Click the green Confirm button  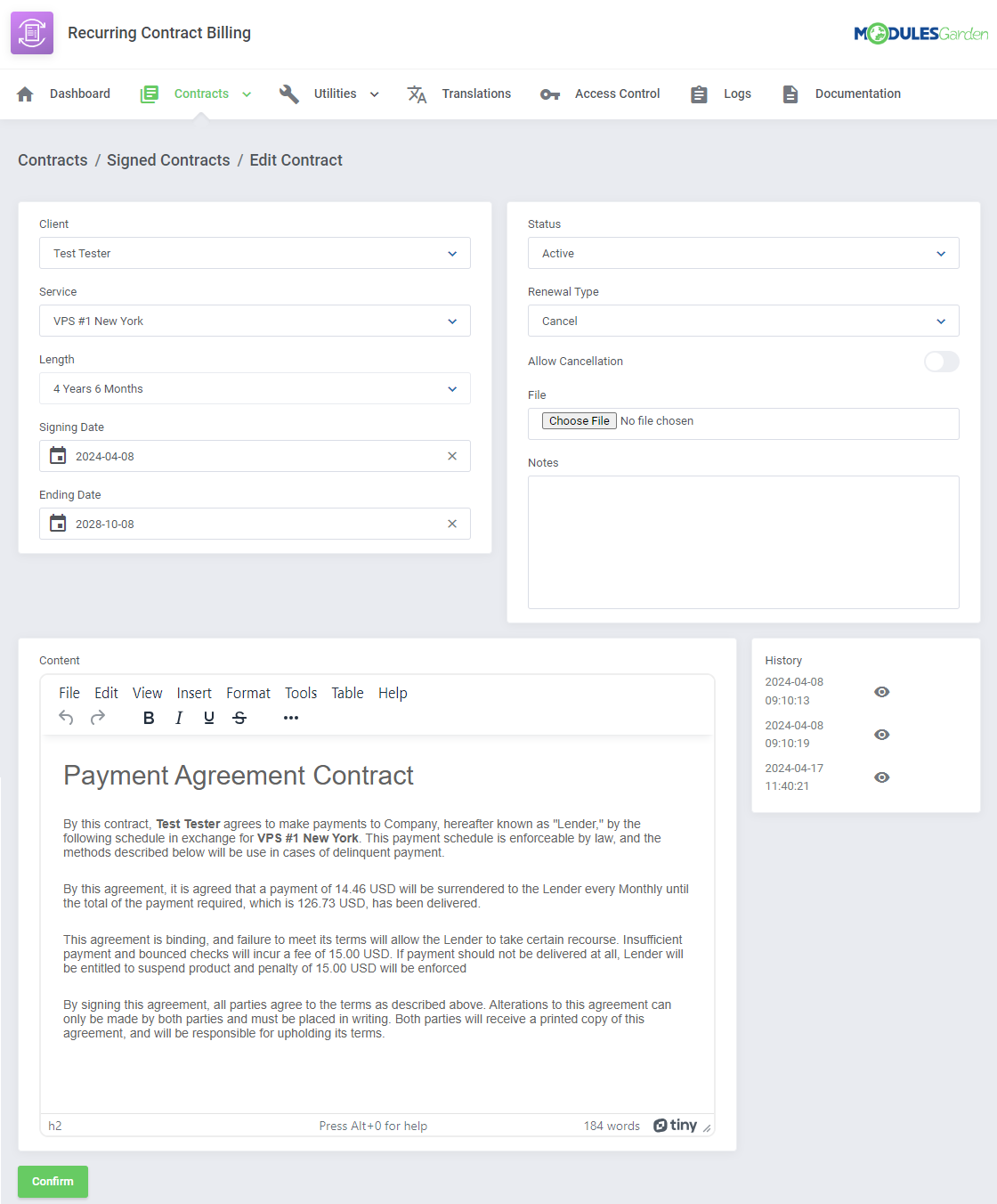point(53,1182)
